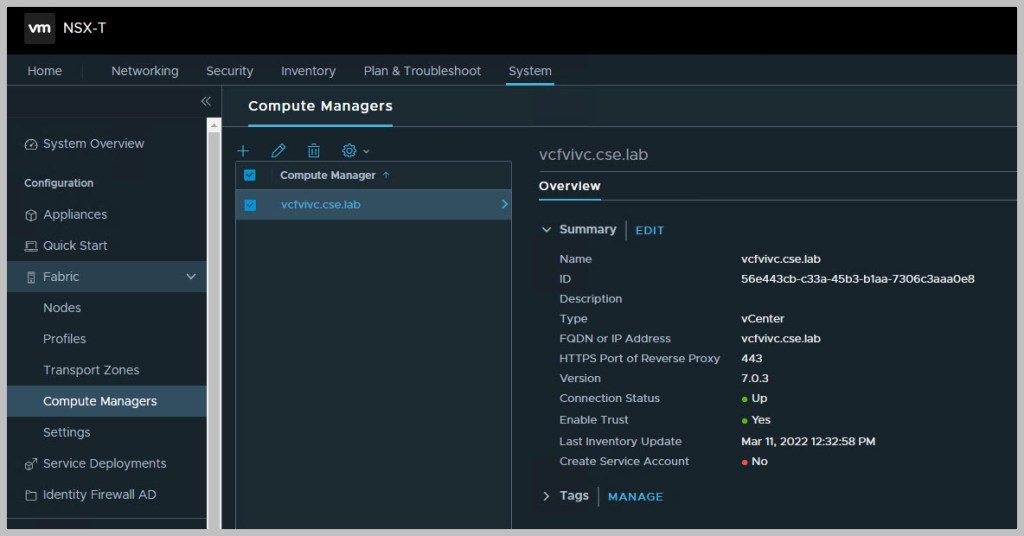Open the gear actions menu
The height and width of the screenshot is (536, 1024).
point(355,151)
